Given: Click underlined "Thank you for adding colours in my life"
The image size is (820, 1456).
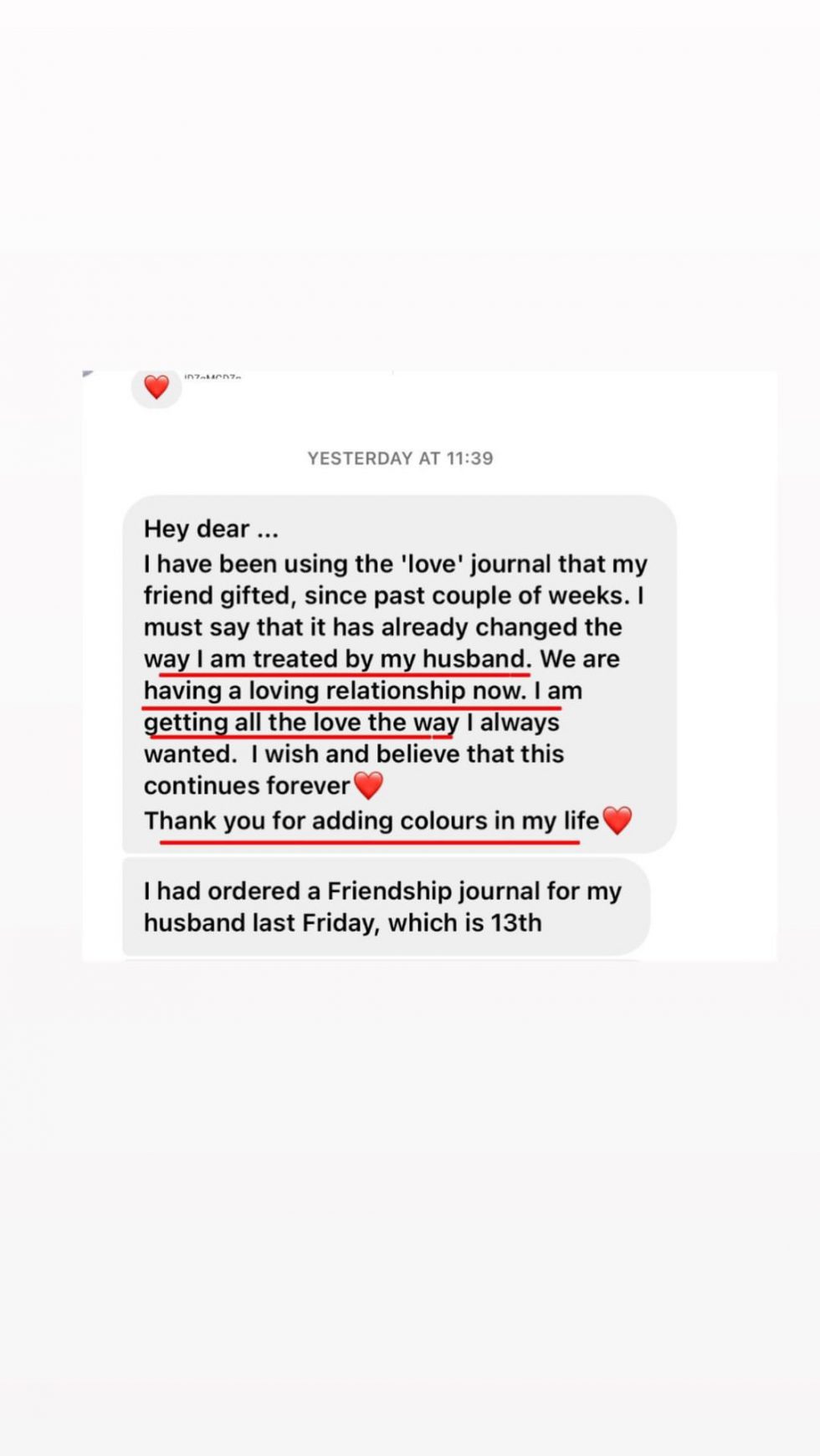Looking at the screenshot, I should [x=371, y=821].
